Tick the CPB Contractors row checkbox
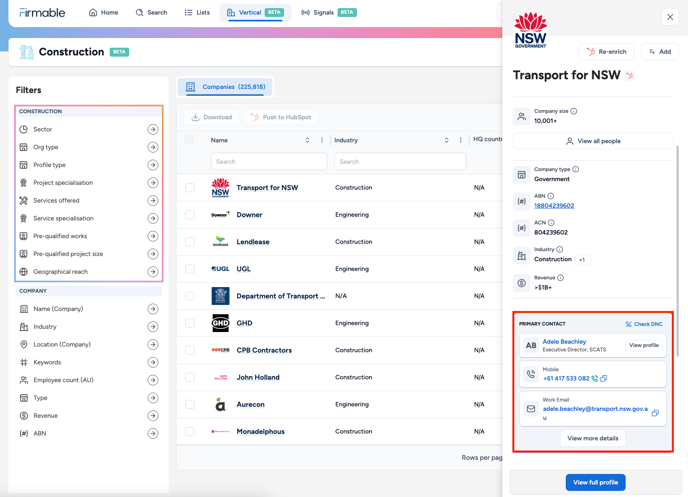This screenshot has height=497, width=688. [x=190, y=350]
